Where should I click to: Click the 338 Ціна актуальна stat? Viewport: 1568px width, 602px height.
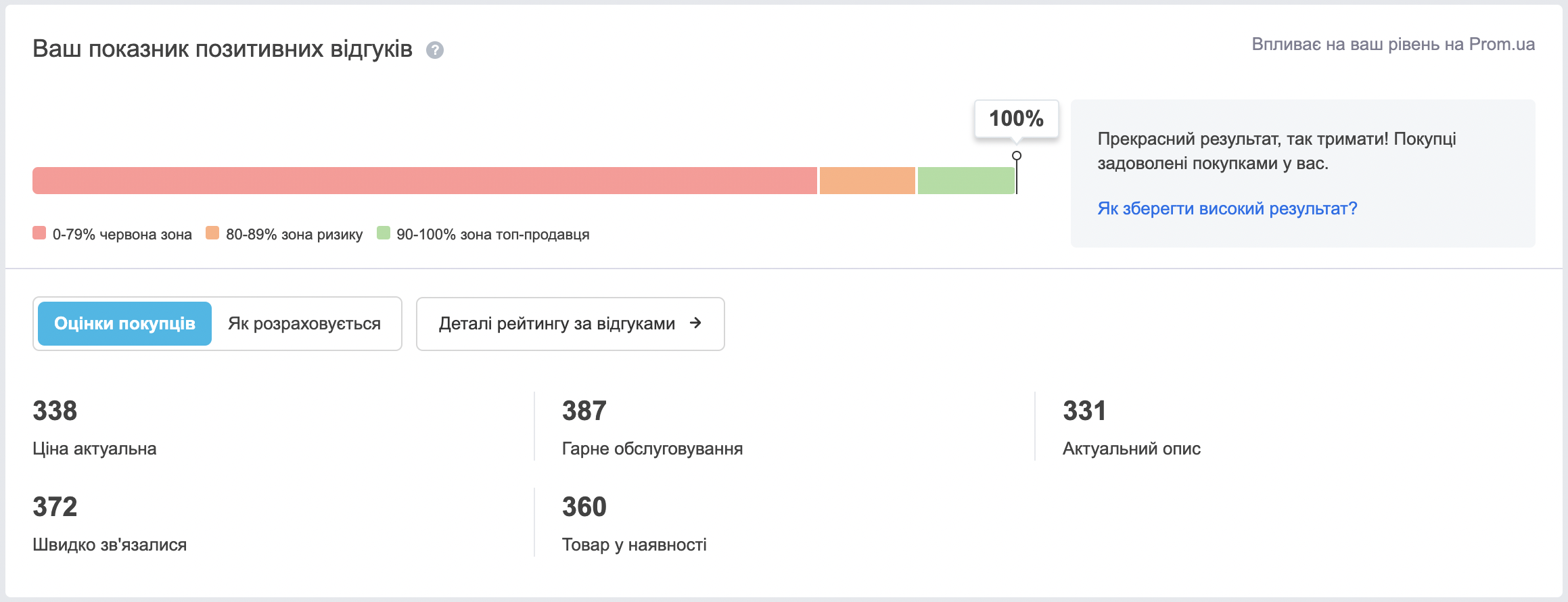click(95, 427)
